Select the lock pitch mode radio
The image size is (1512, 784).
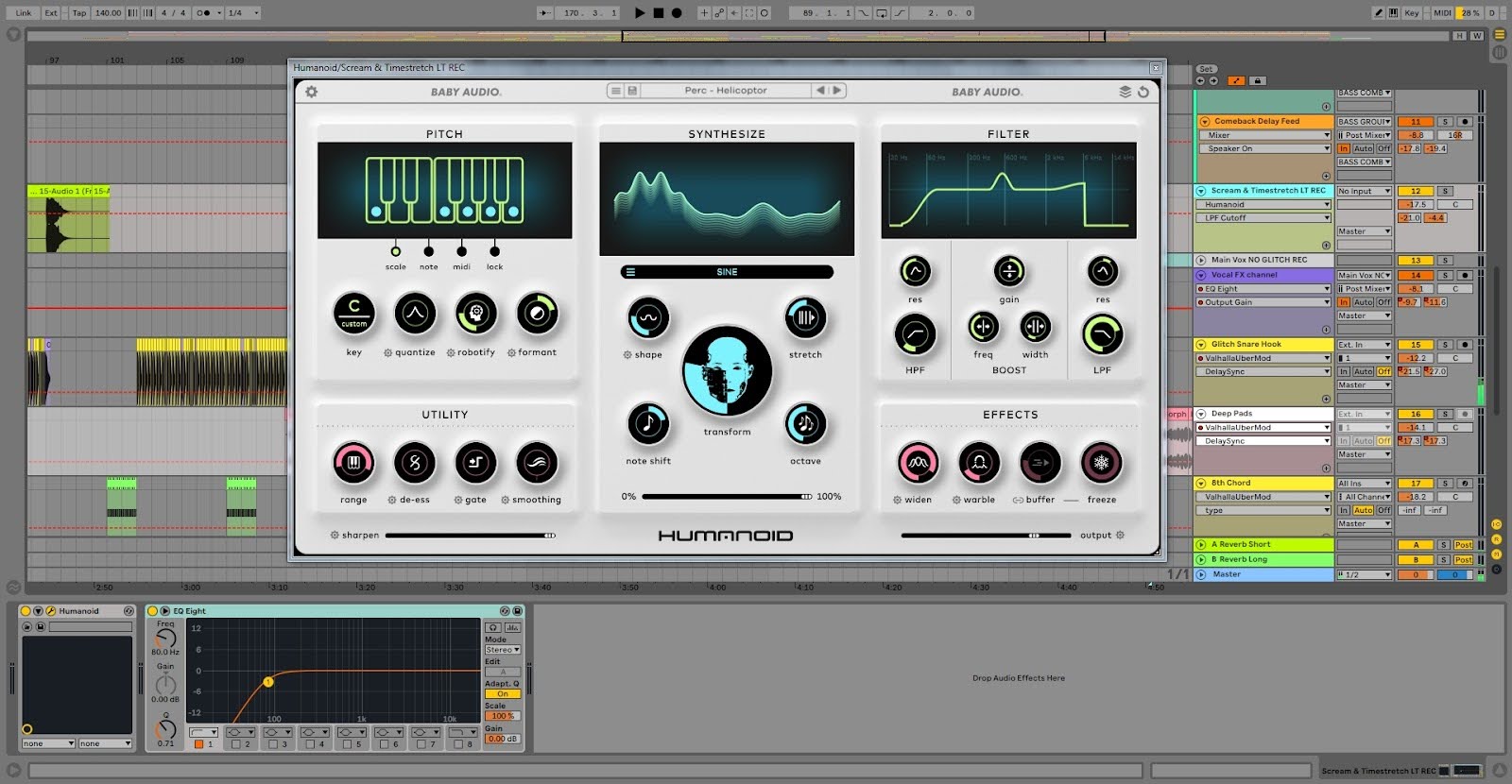tap(494, 251)
